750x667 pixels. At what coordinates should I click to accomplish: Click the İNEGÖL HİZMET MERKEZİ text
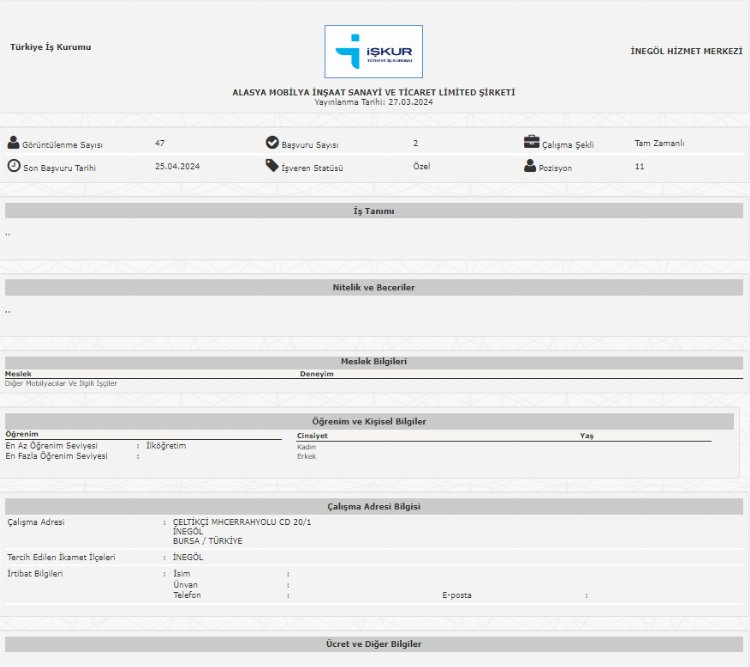tap(686, 51)
